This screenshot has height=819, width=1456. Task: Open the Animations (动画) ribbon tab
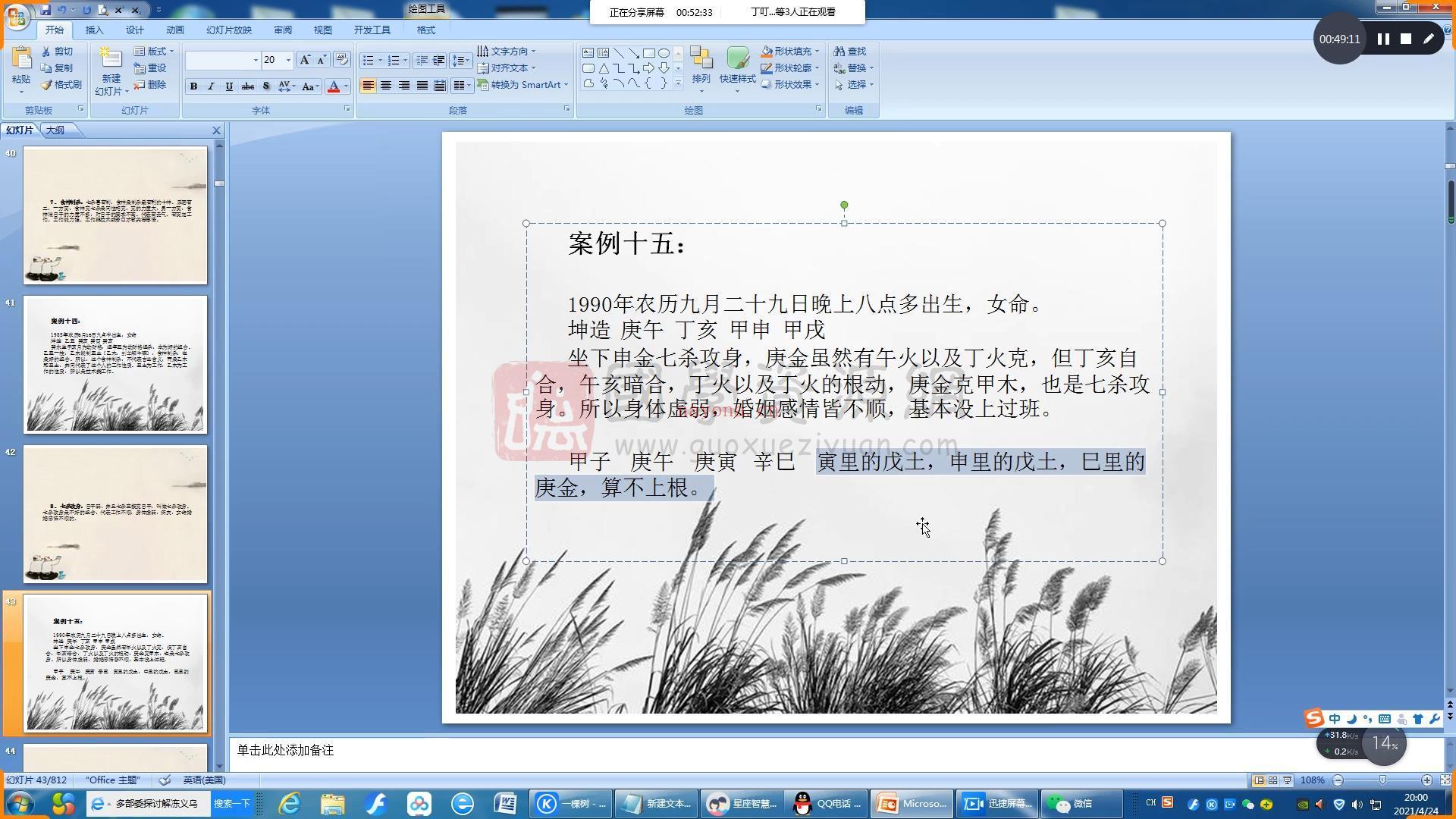(x=174, y=30)
